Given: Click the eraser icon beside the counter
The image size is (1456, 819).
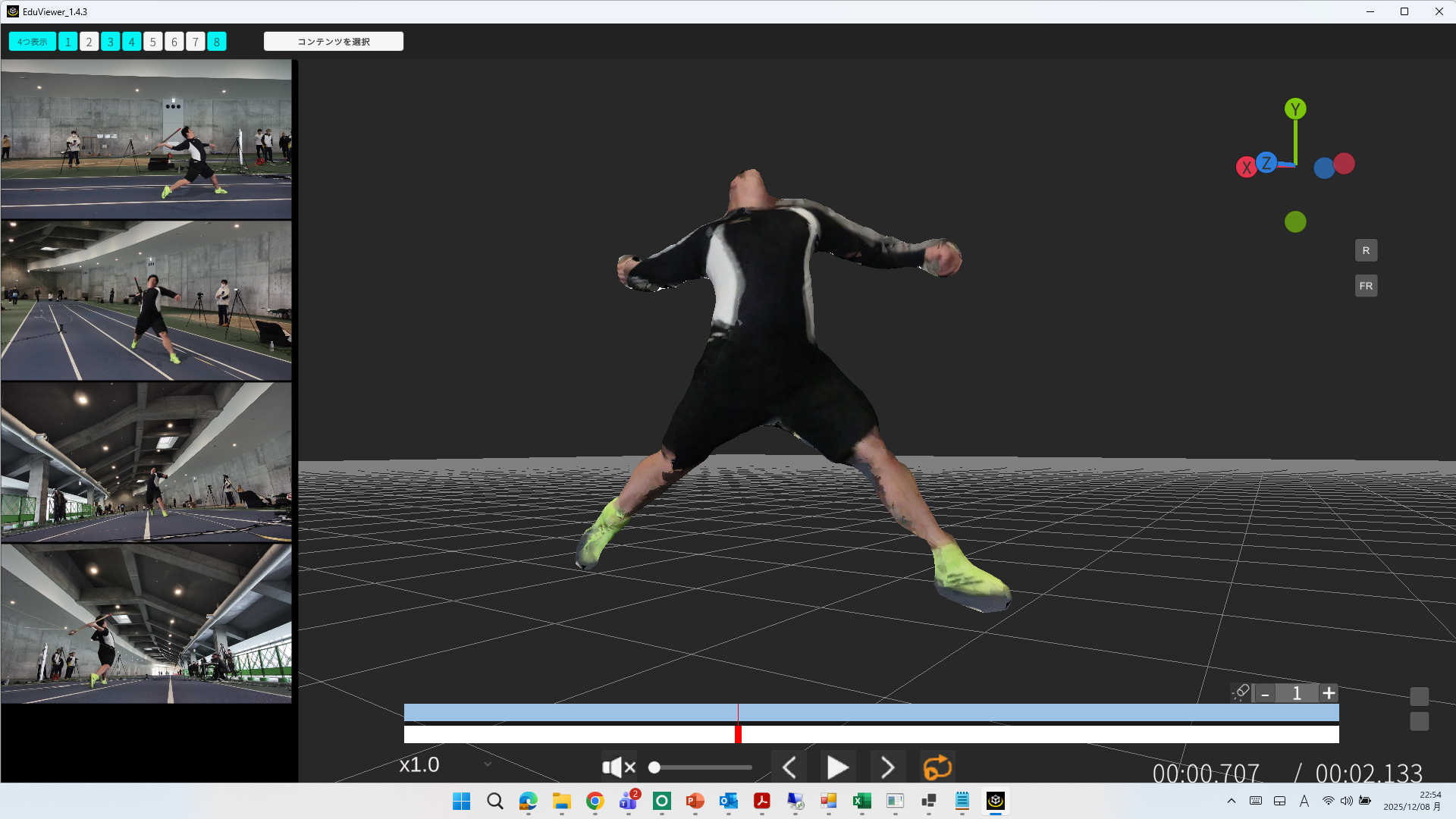Looking at the screenshot, I should [x=1241, y=692].
